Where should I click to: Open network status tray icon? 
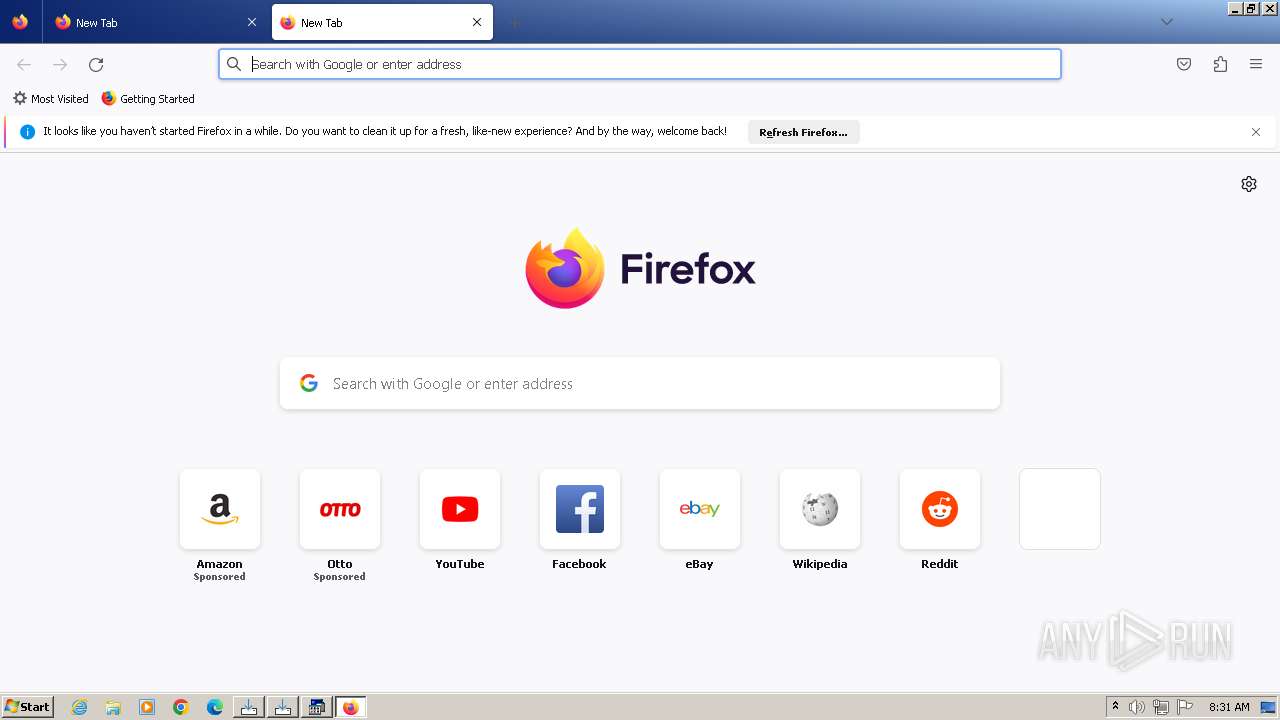(1161, 707)
